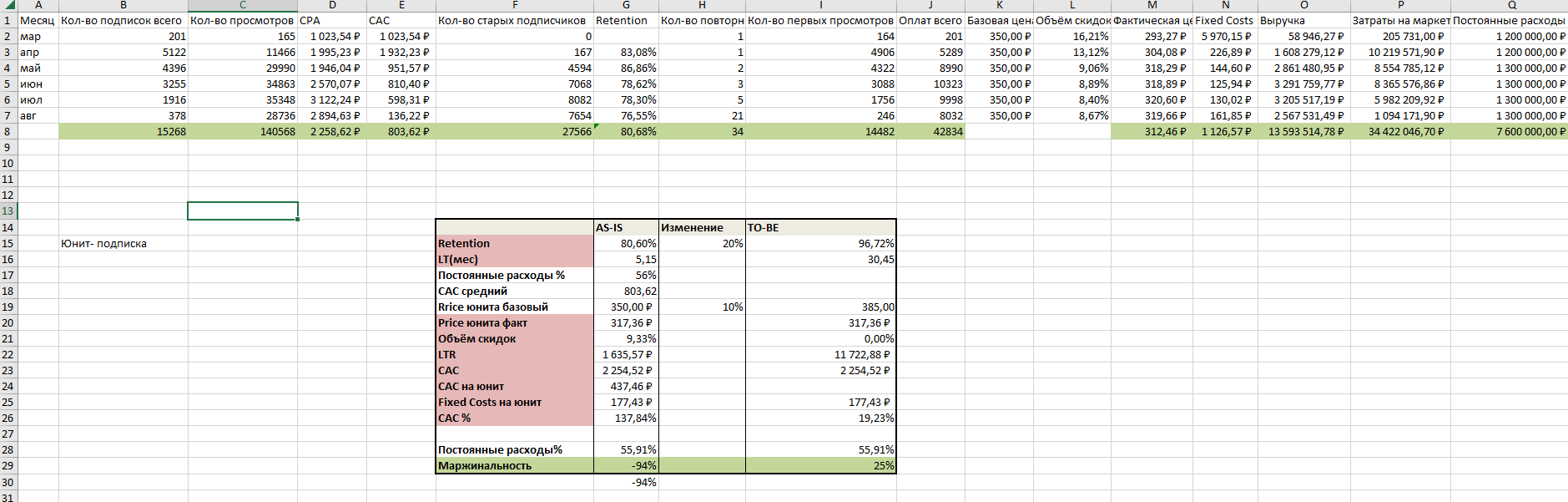
Task: Click revenue total 13 593 514,78 ₽
Action: [1304, 131]
